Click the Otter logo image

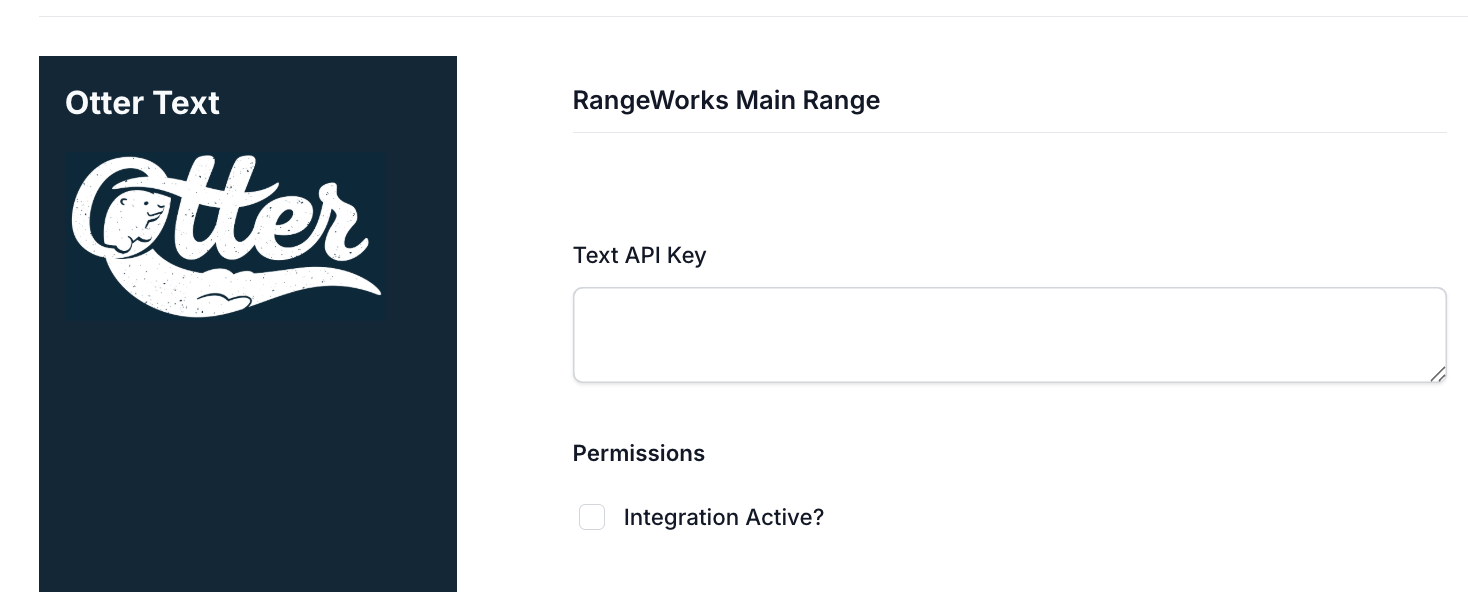click(x=225, y=236)
